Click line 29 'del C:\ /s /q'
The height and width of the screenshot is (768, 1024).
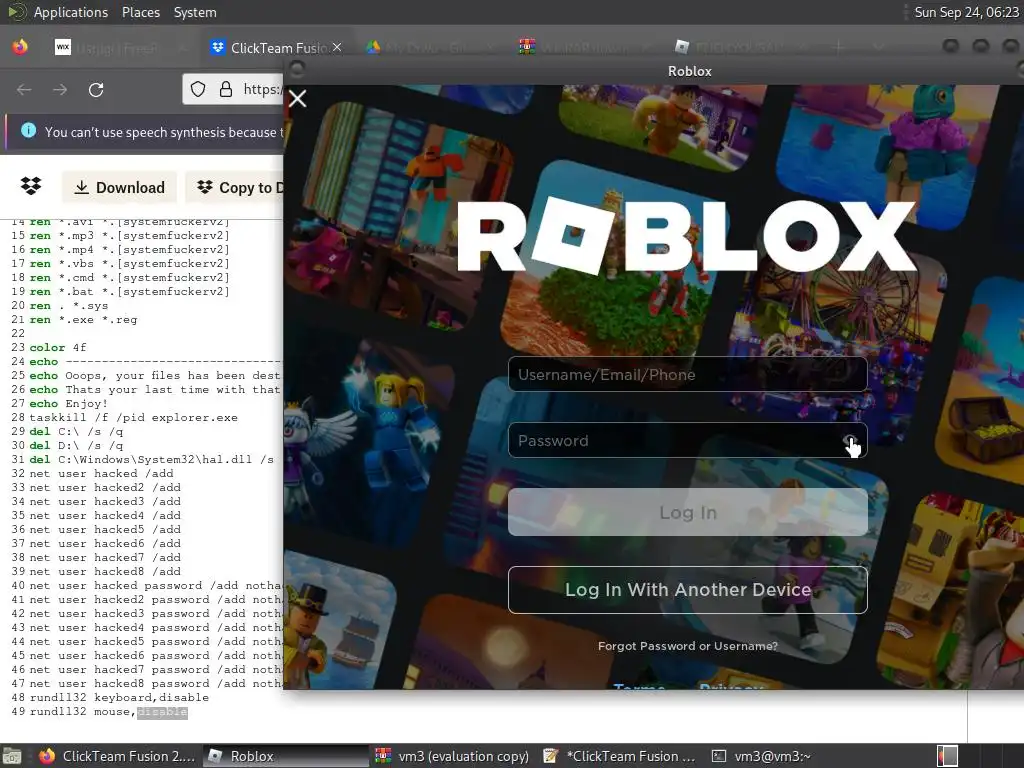[x=76, y=432]
